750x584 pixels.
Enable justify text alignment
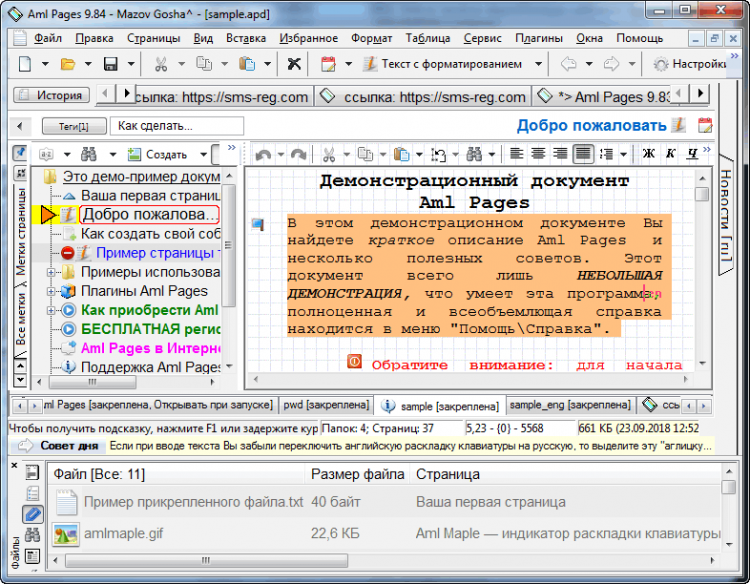(x=581, y=155)
